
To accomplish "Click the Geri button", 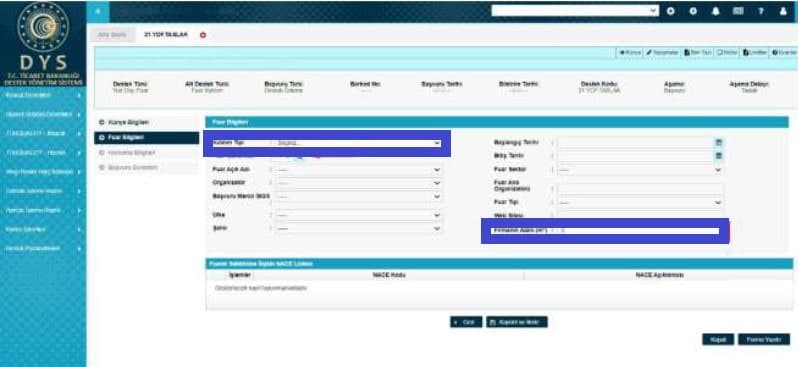I will [466, 322].
